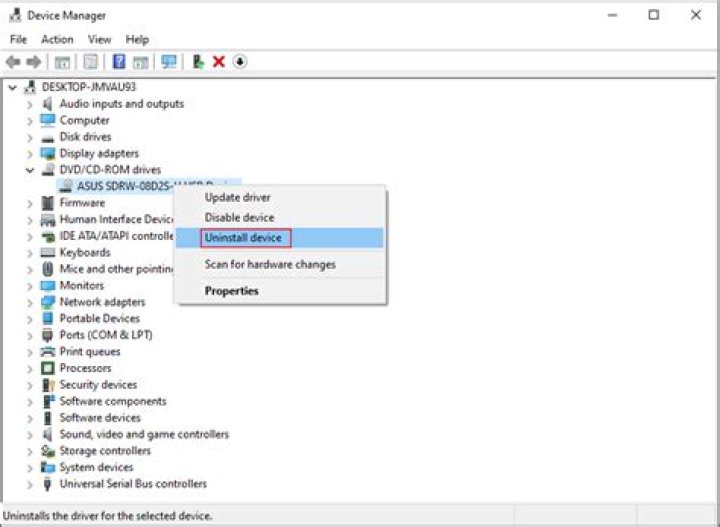
Task: Collapse the DESKTOP-JMVAU93 root node
Action: [12, 87]
